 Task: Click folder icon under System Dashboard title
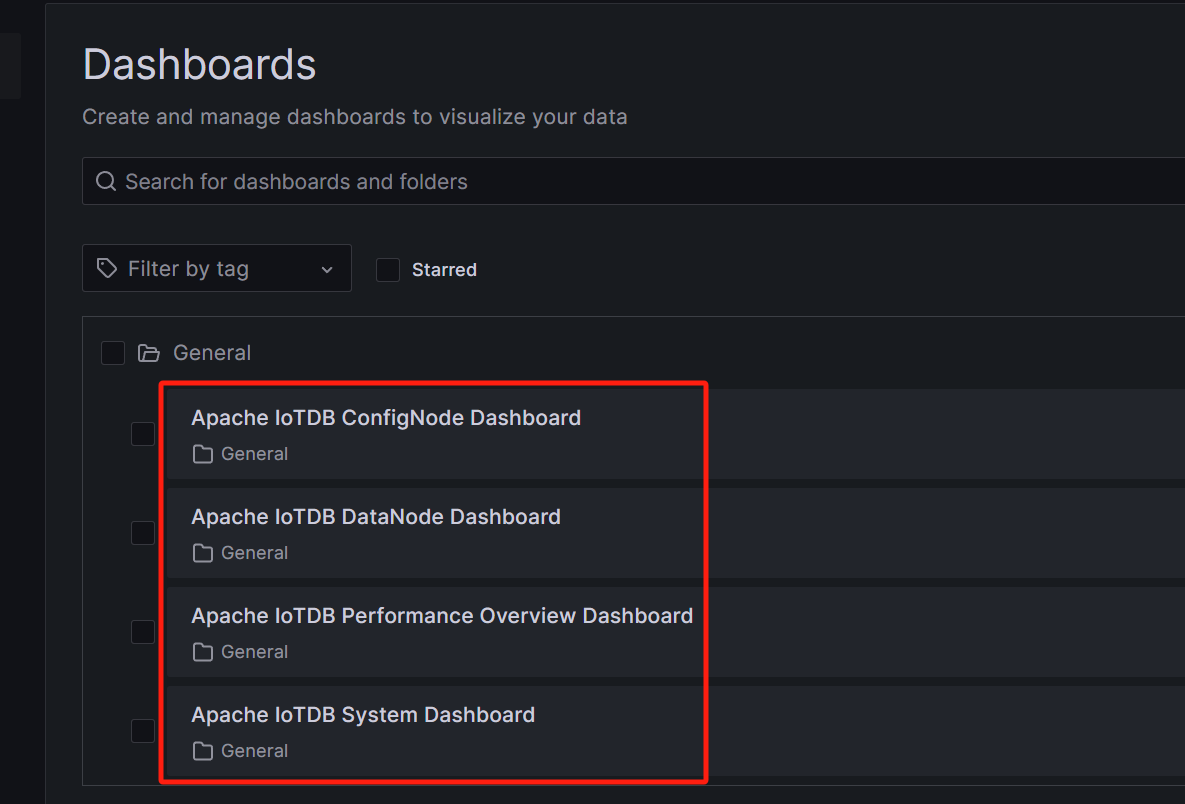[x=203, y=751]
